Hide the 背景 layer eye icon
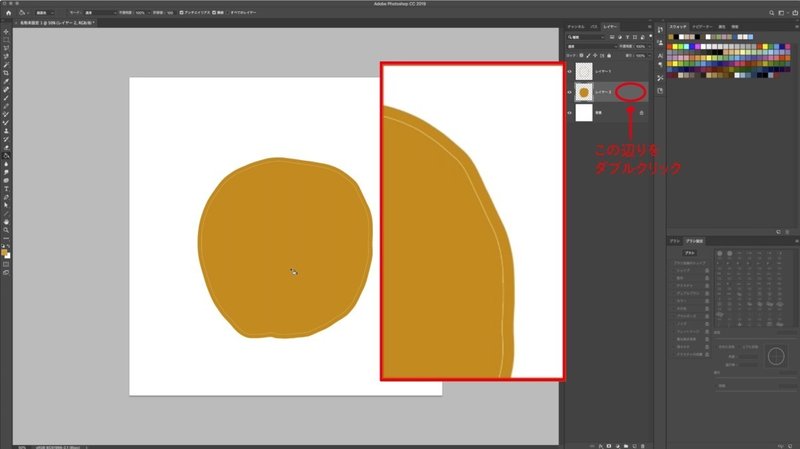This screenshot has height=449, width=800. click(x=569, y=113)
